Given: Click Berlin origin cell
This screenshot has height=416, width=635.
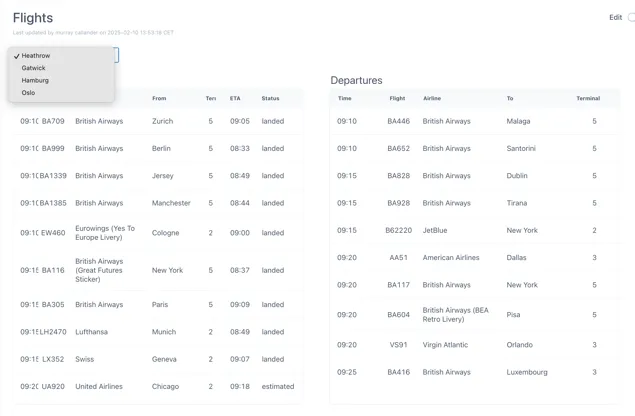Looking at the screenshot, I should [x=161, y=148].
